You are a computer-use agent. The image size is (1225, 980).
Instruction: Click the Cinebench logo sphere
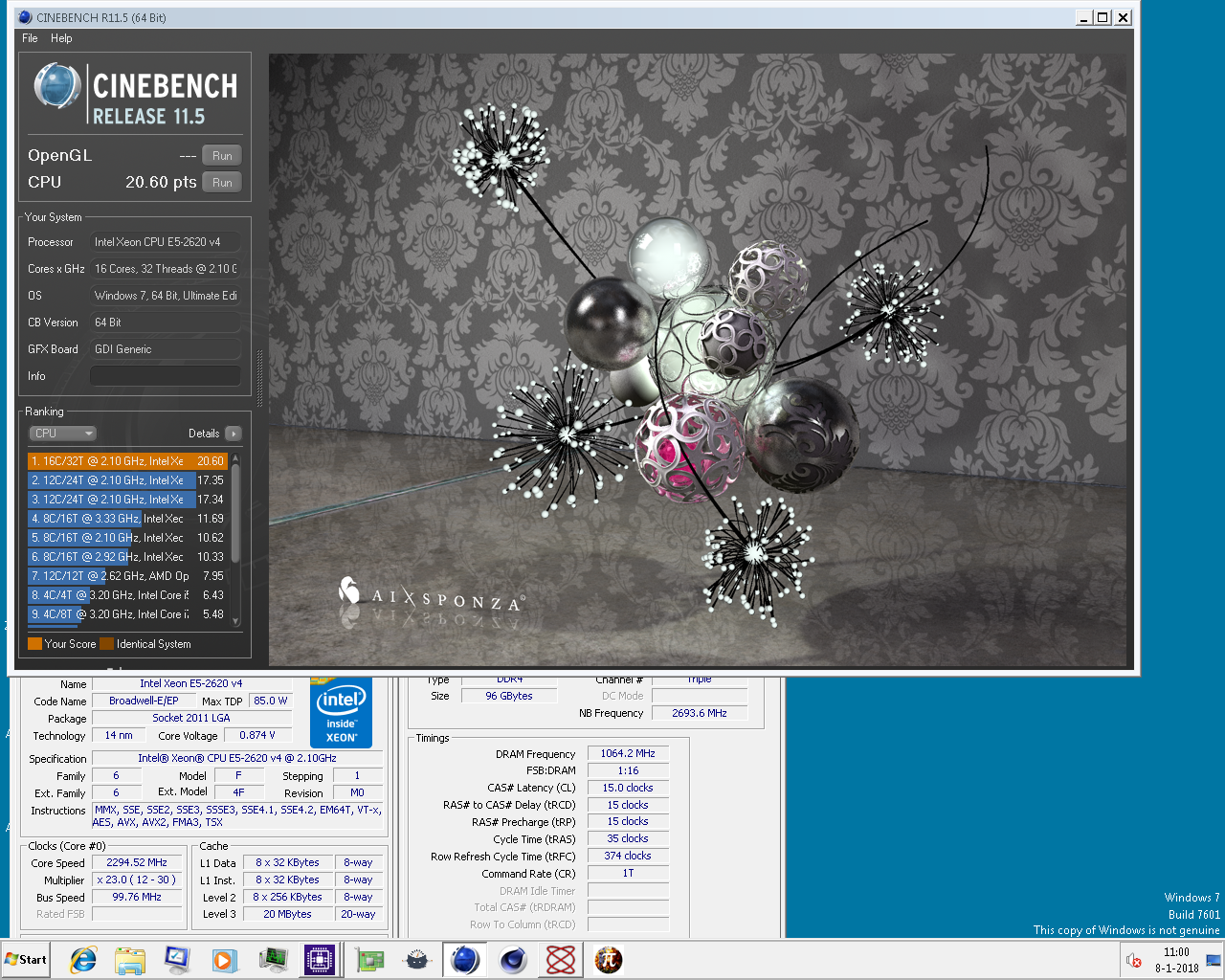click(57, 86)
